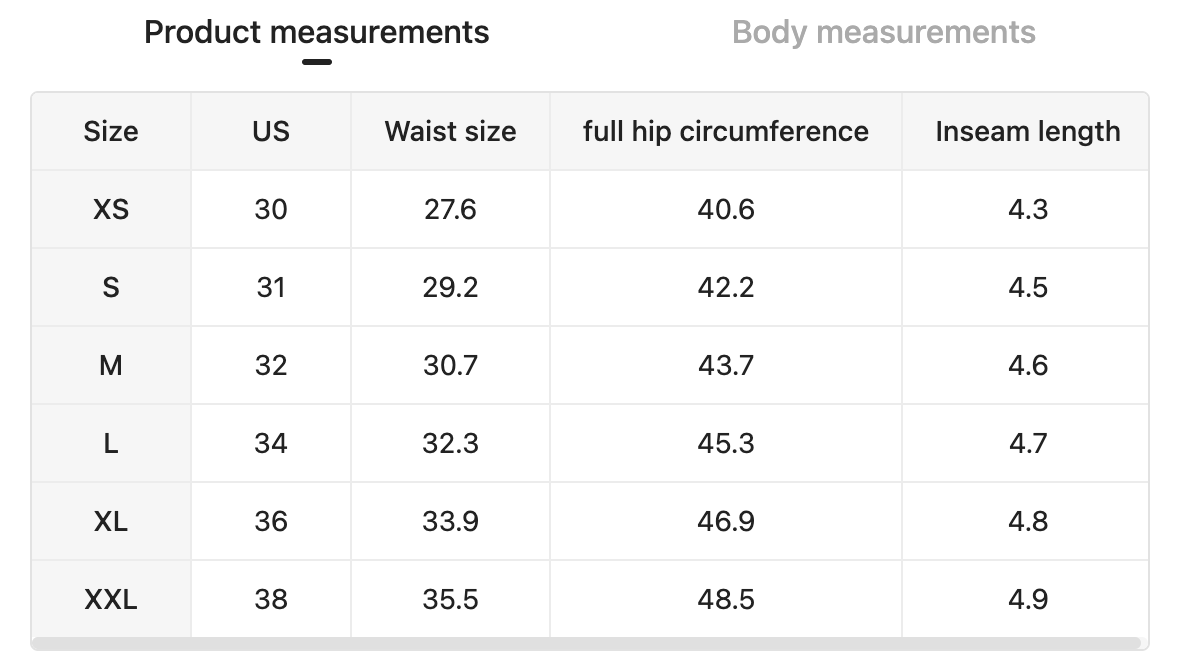Screen dimensions: 1188x672
Task: Switch to the Body measurements tab
Action: (883, 33)
